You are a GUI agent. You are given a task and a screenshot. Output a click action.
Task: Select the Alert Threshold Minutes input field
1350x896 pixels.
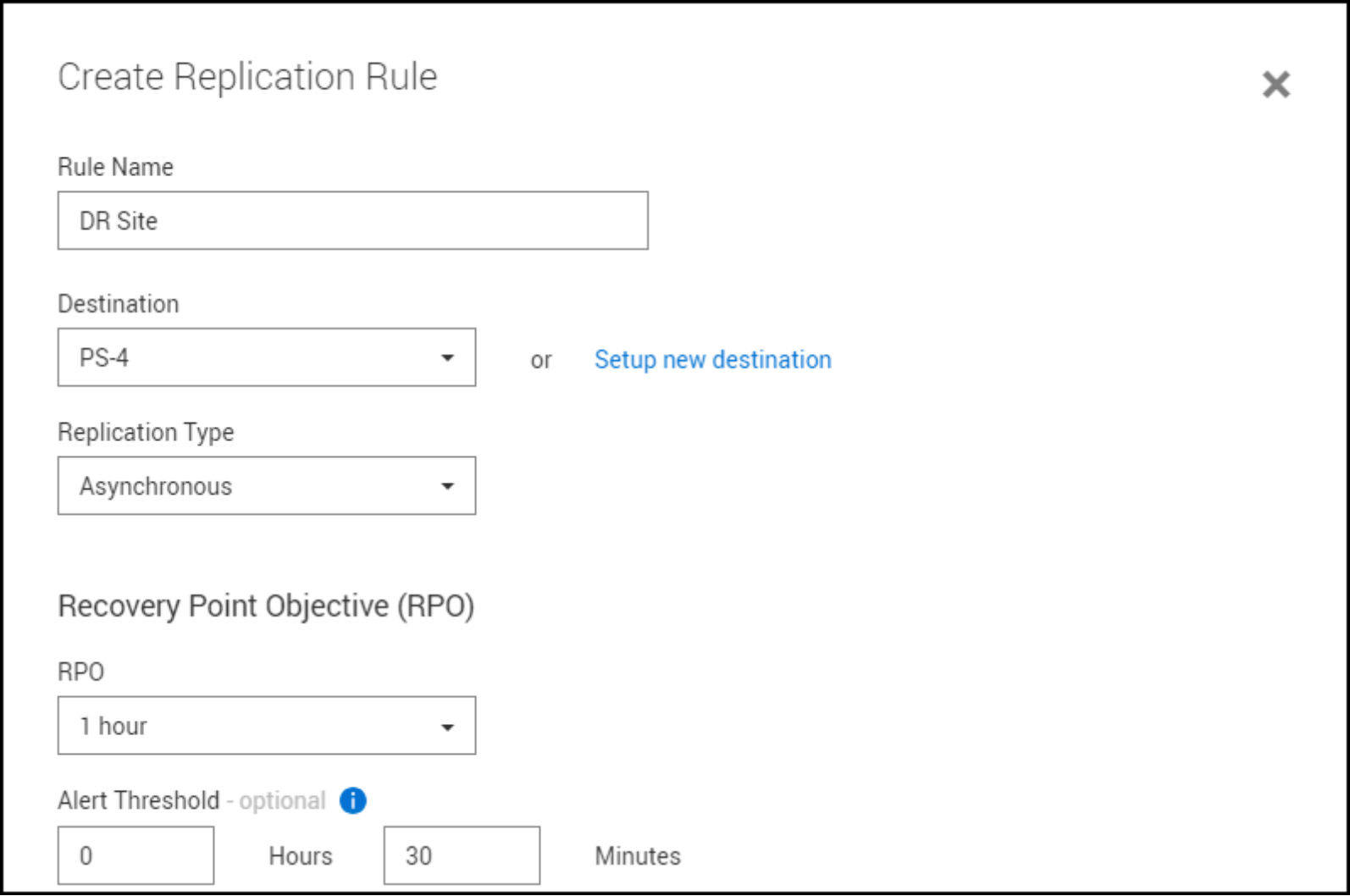point(462,855)
